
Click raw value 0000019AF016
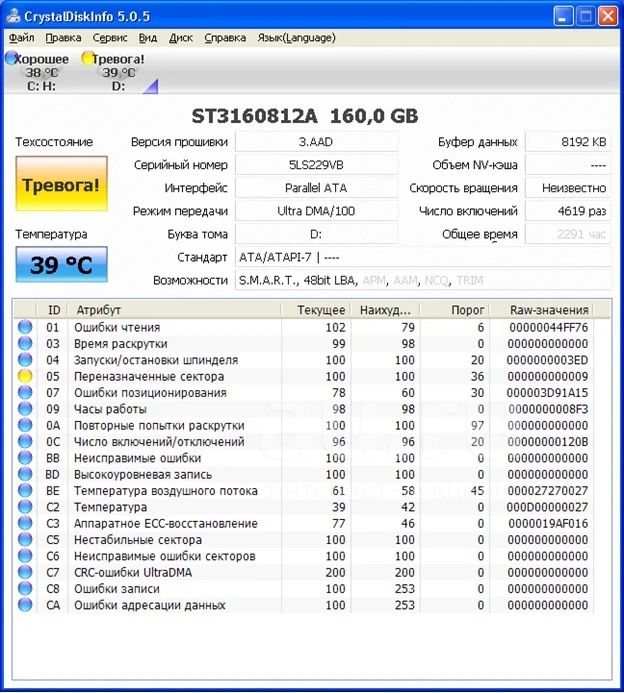(548, 523)
